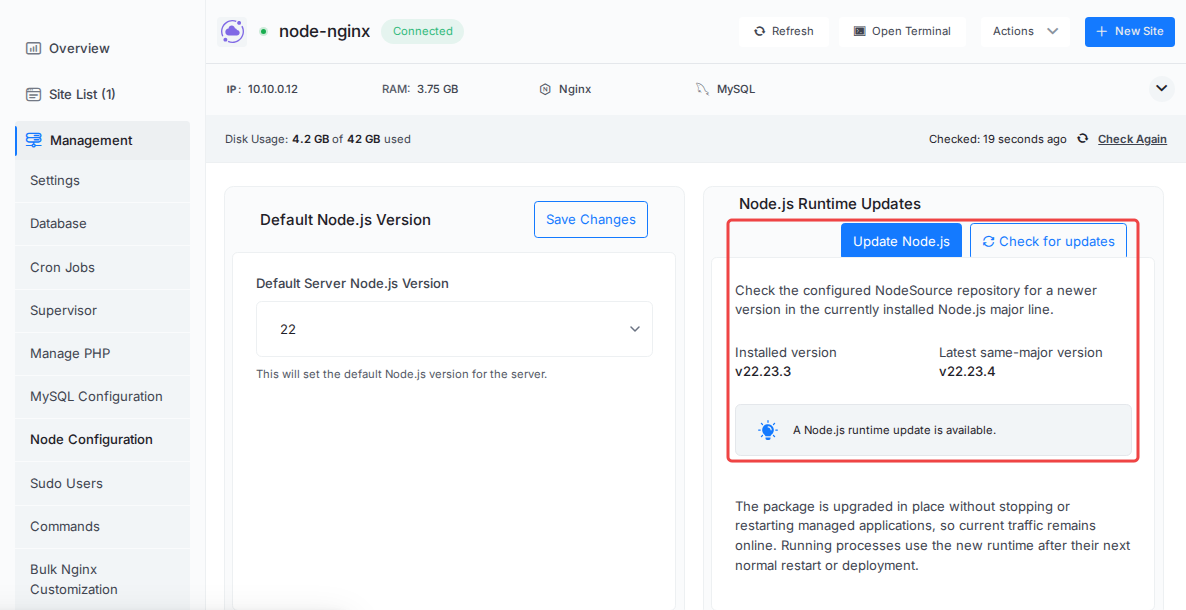Expand the server details chevron

(1161, 89)
